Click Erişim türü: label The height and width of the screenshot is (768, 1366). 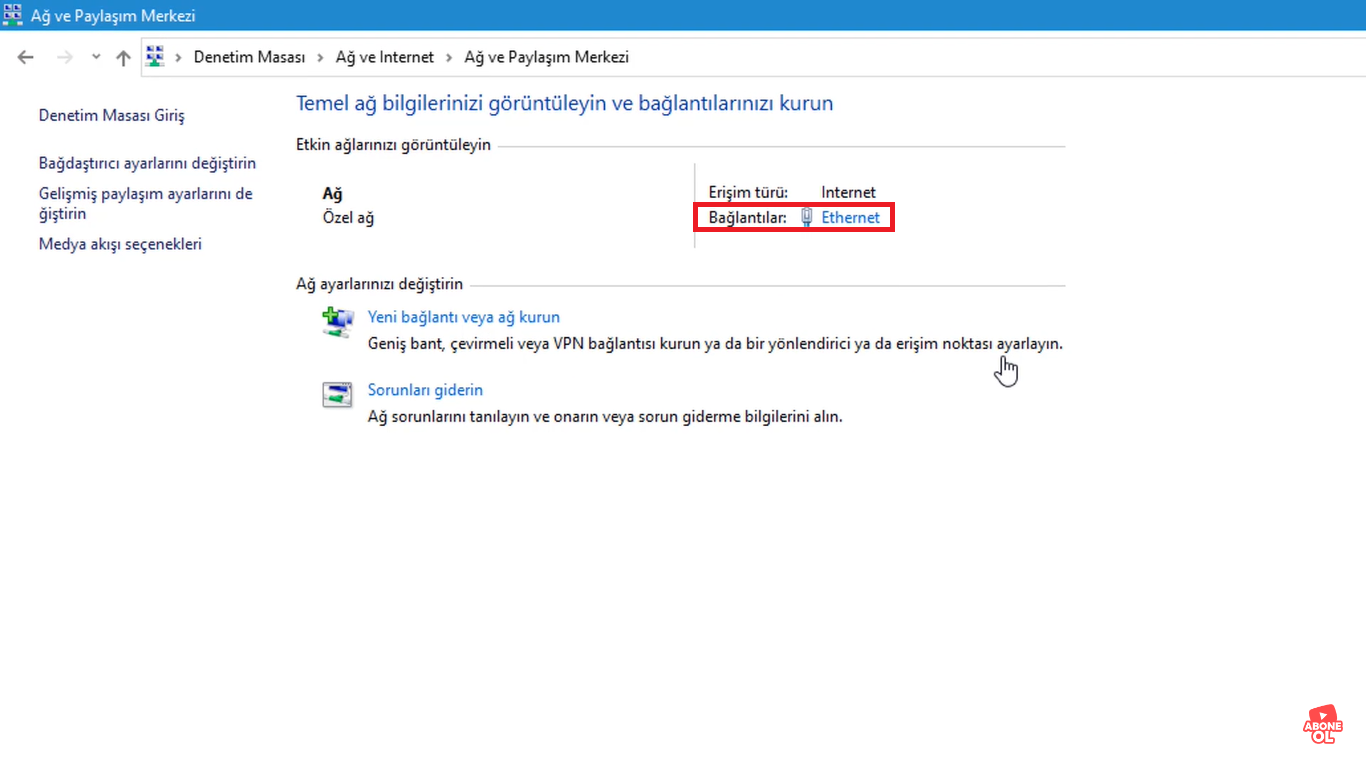[x=748, y=192]
